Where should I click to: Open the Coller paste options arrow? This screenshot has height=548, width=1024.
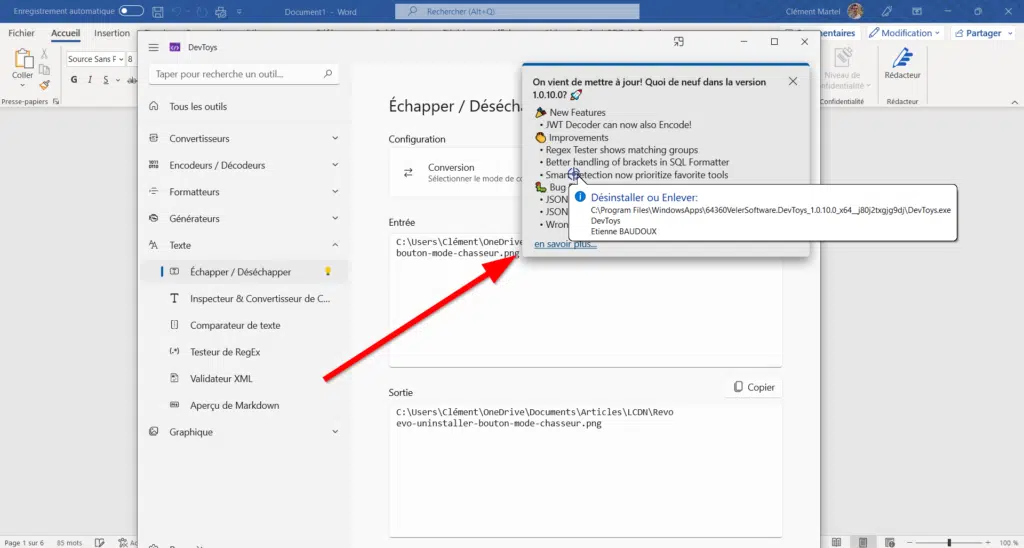[22, 85]
